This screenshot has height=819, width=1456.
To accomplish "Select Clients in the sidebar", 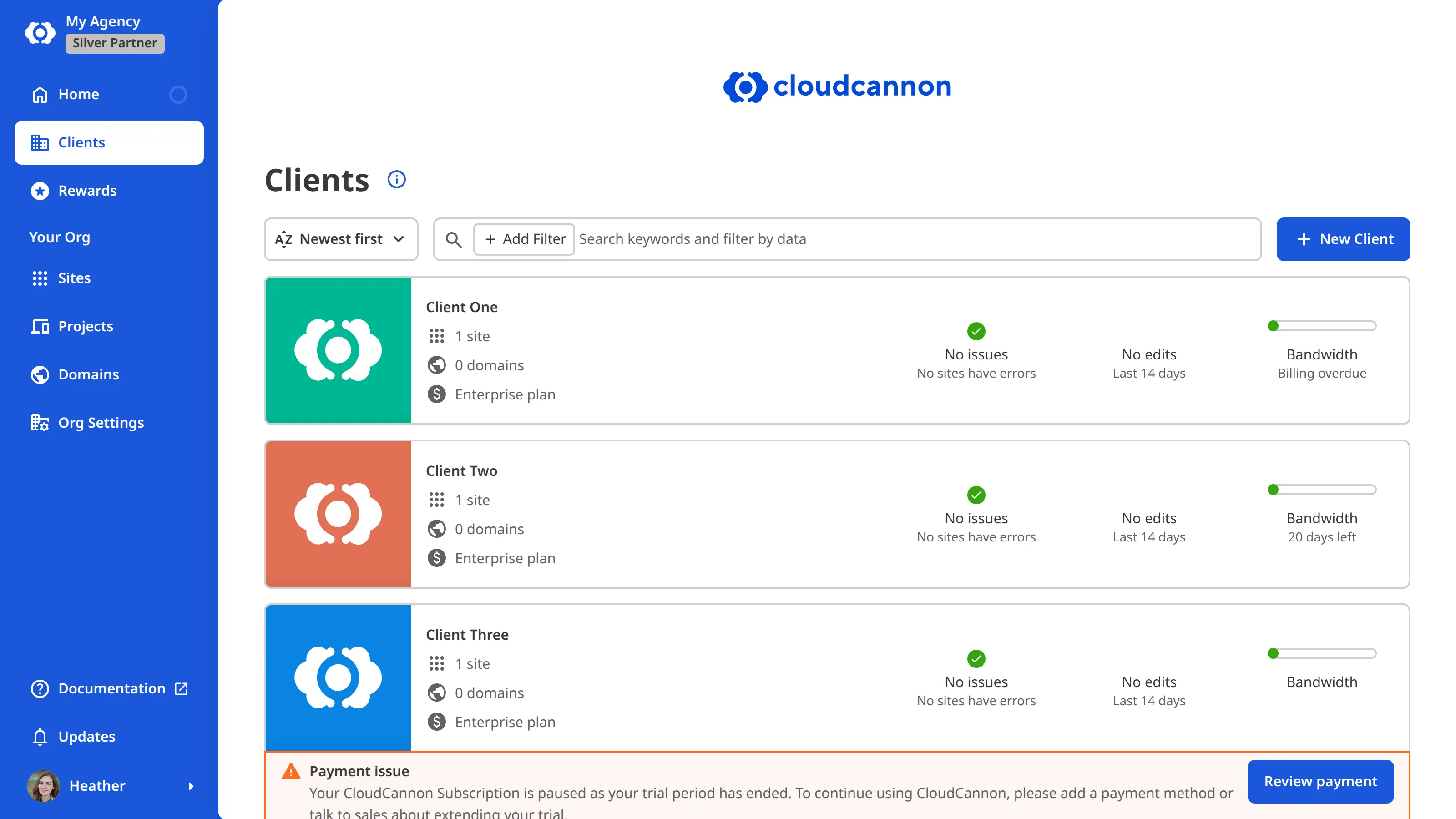I will [x=109, y=142].
